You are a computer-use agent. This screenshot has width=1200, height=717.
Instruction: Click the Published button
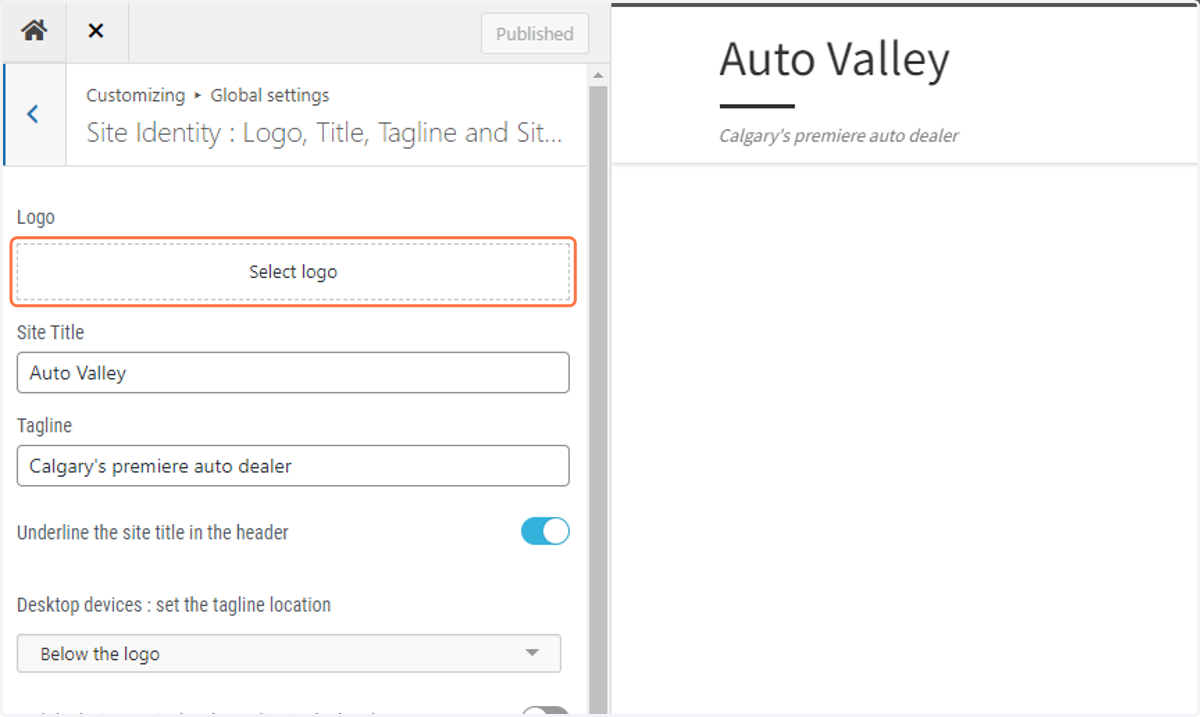pyautogui.click(x=535, y=33)
